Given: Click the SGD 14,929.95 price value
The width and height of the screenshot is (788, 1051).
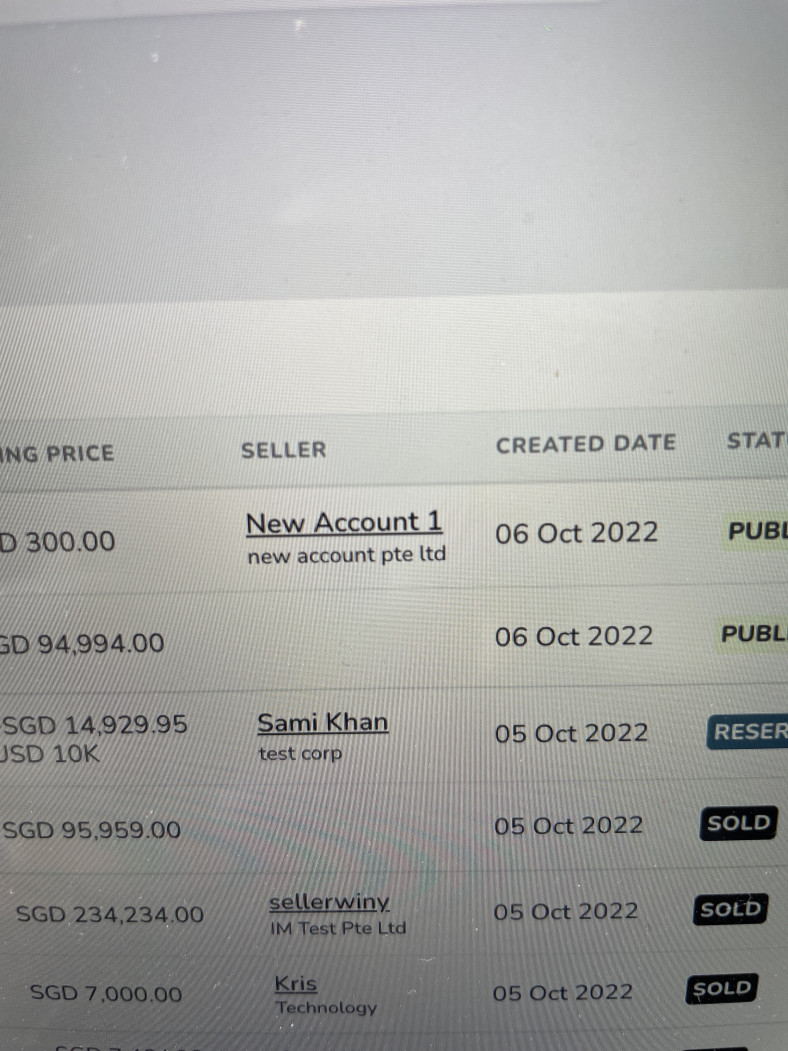Looking at the screenshot, I should pos(96,725).
